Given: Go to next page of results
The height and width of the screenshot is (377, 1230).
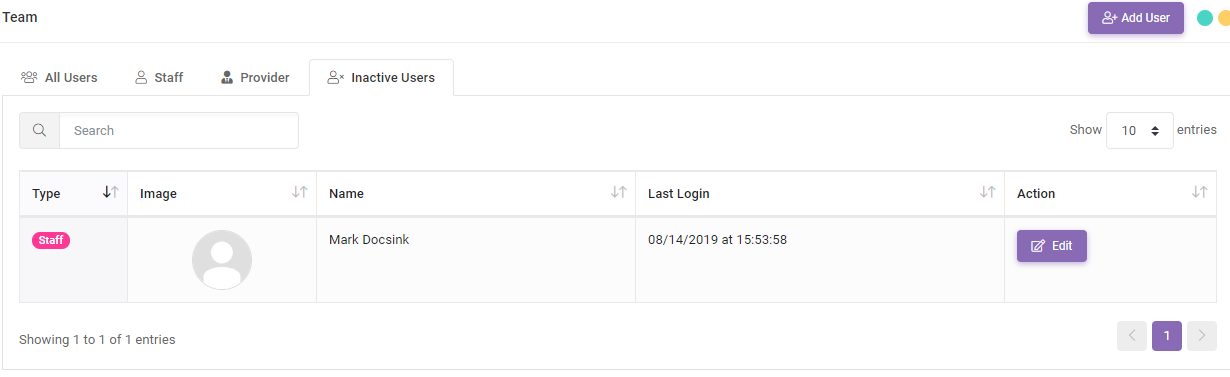Looking at the screenshot, I should [x=1202, y=336].
